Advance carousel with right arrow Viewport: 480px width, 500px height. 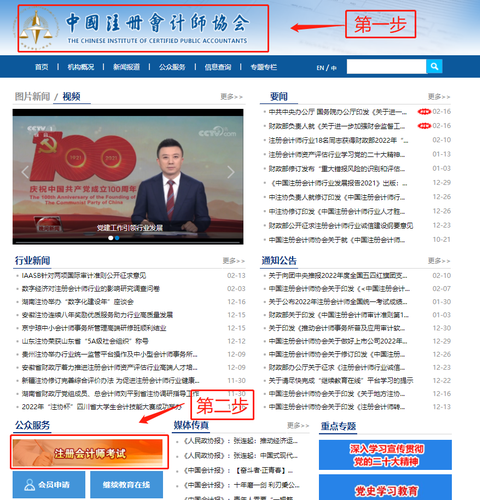coord(231,172)
